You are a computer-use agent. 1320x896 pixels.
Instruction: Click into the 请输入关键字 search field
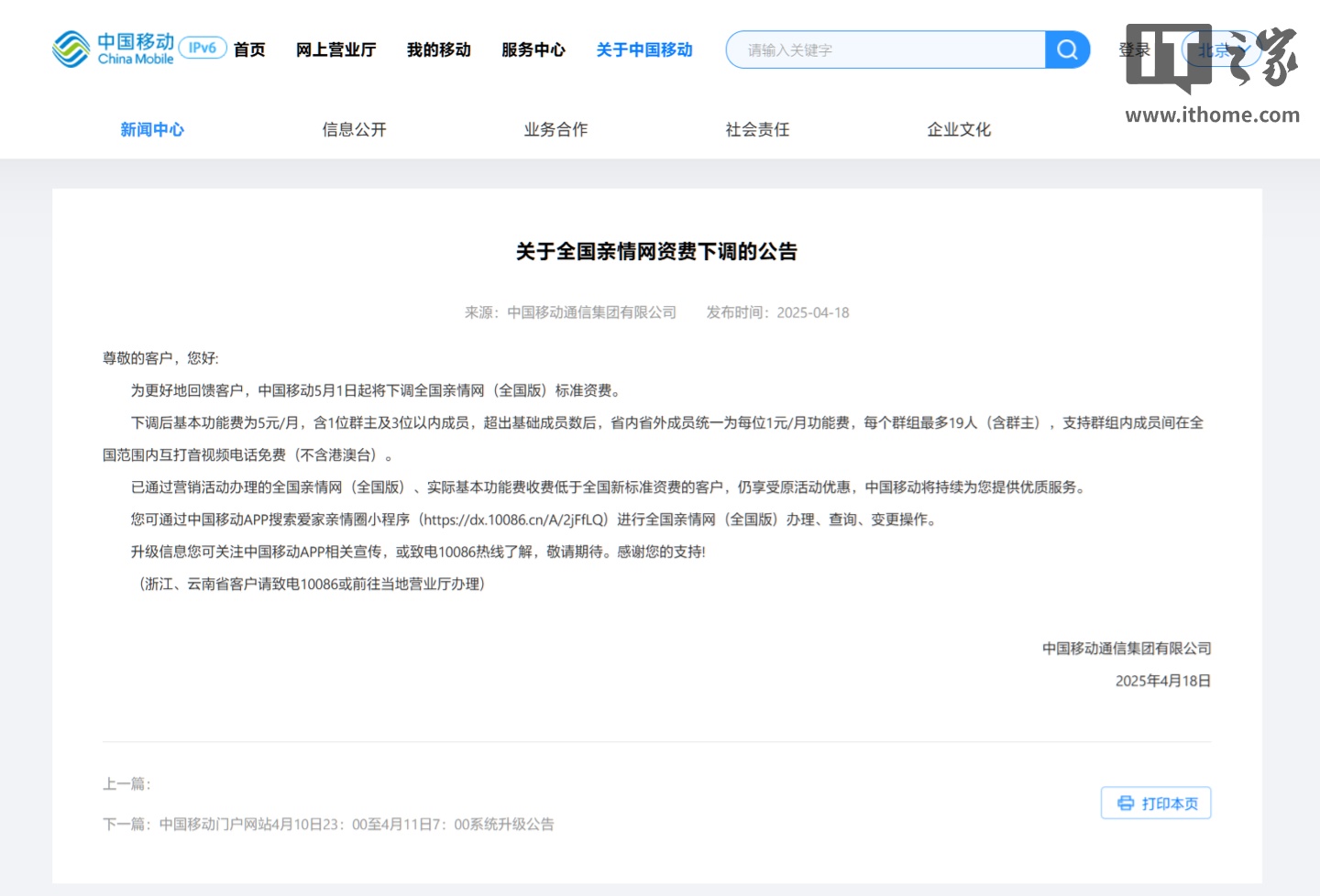(885, 50)
